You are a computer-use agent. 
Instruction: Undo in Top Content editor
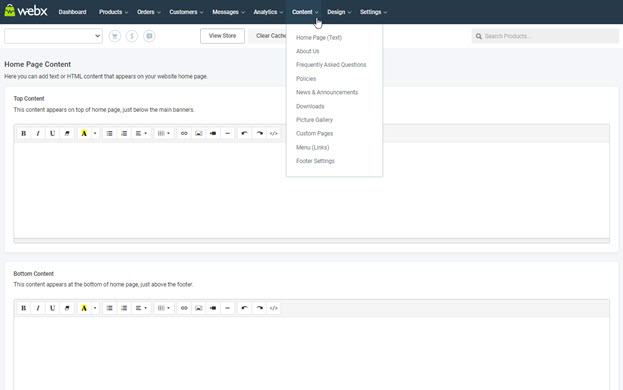pyautogui.click(x=244, y=133)
